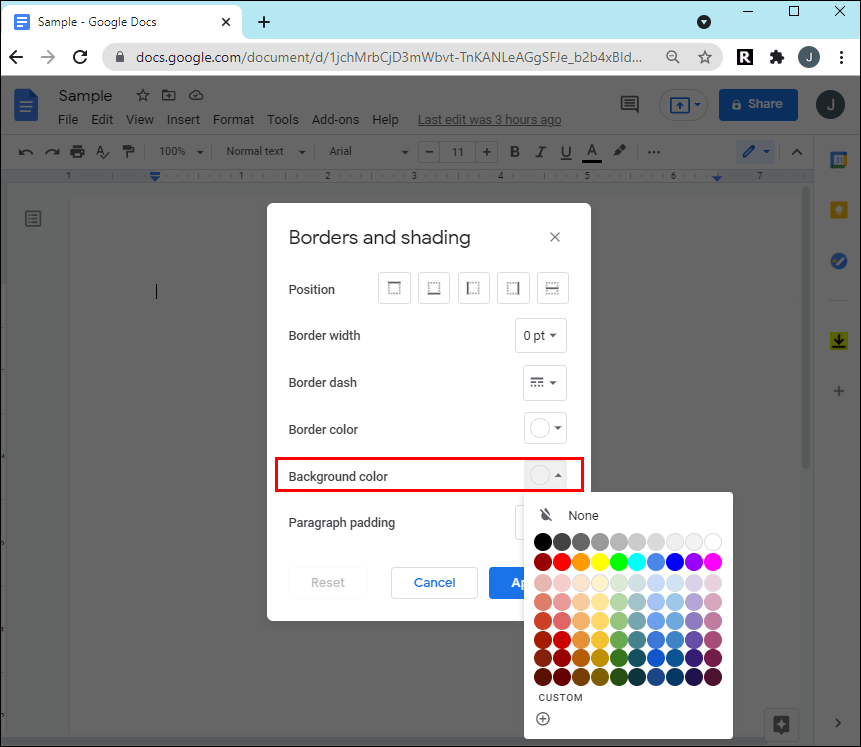This screenshot has height=747, width=861.
Task: Select the right border position icon
Action: coord(513,289)
